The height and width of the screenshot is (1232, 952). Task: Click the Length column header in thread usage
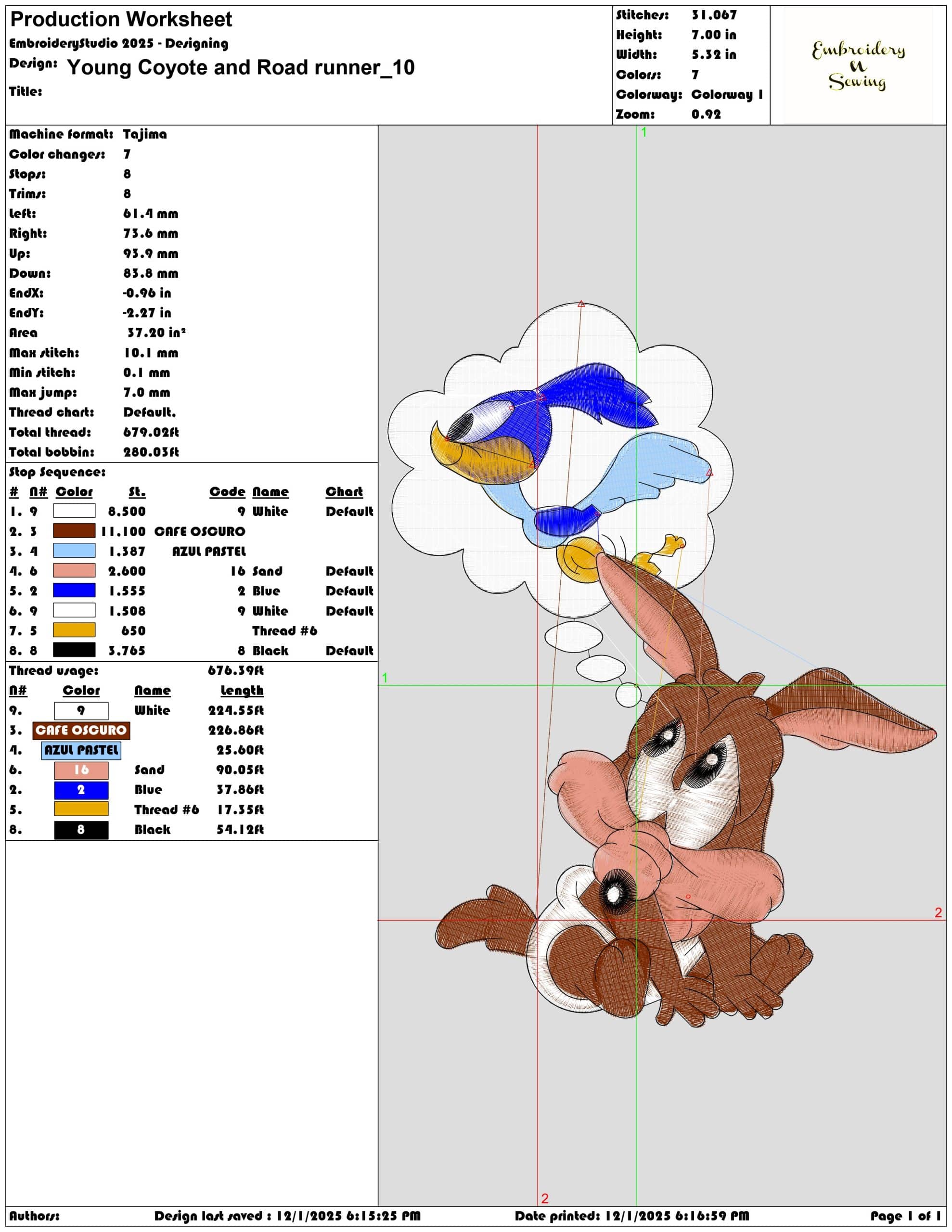(242, 691)
